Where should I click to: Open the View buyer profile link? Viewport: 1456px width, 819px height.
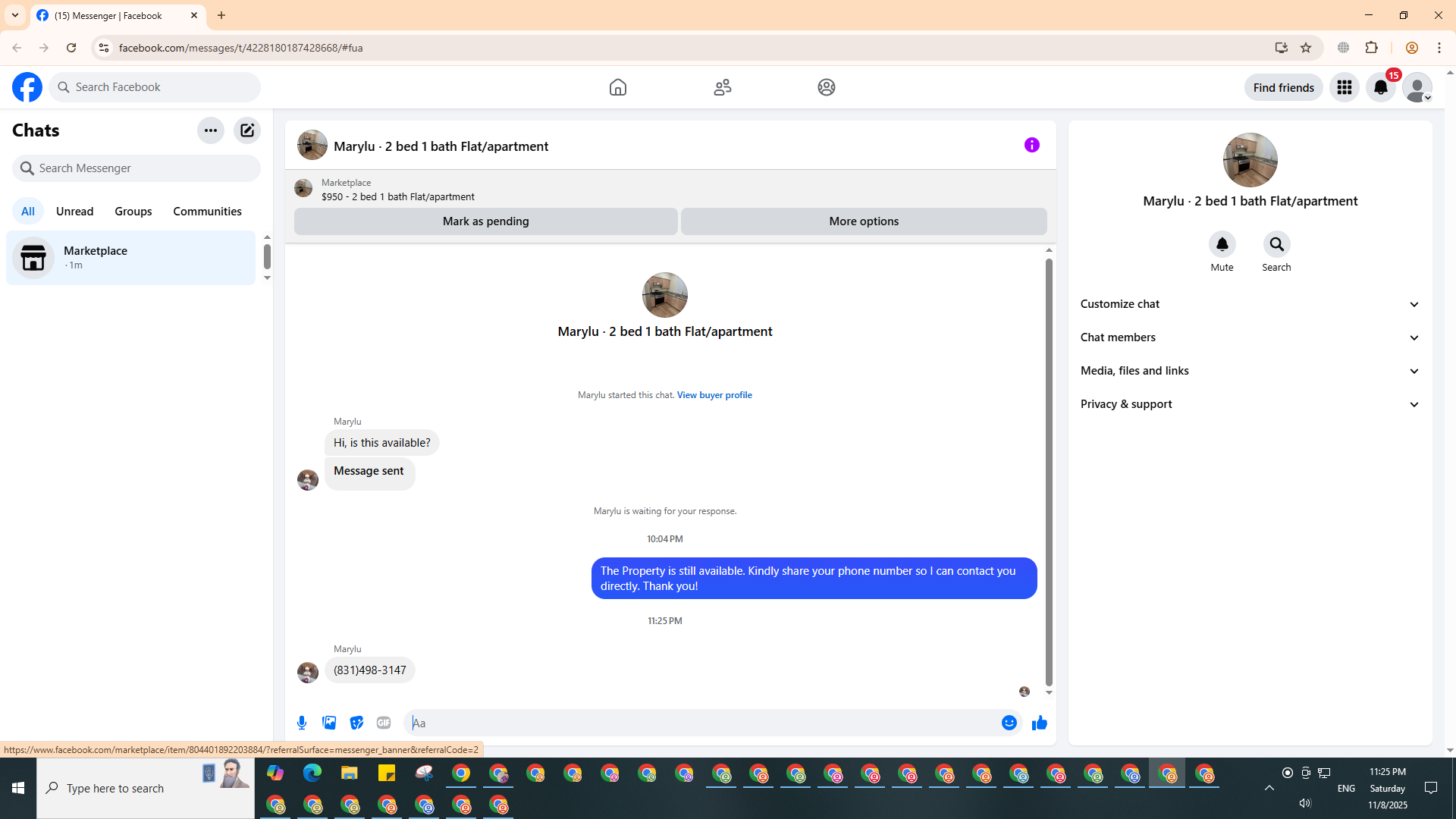pyautogui.click(x=714, y=395)
